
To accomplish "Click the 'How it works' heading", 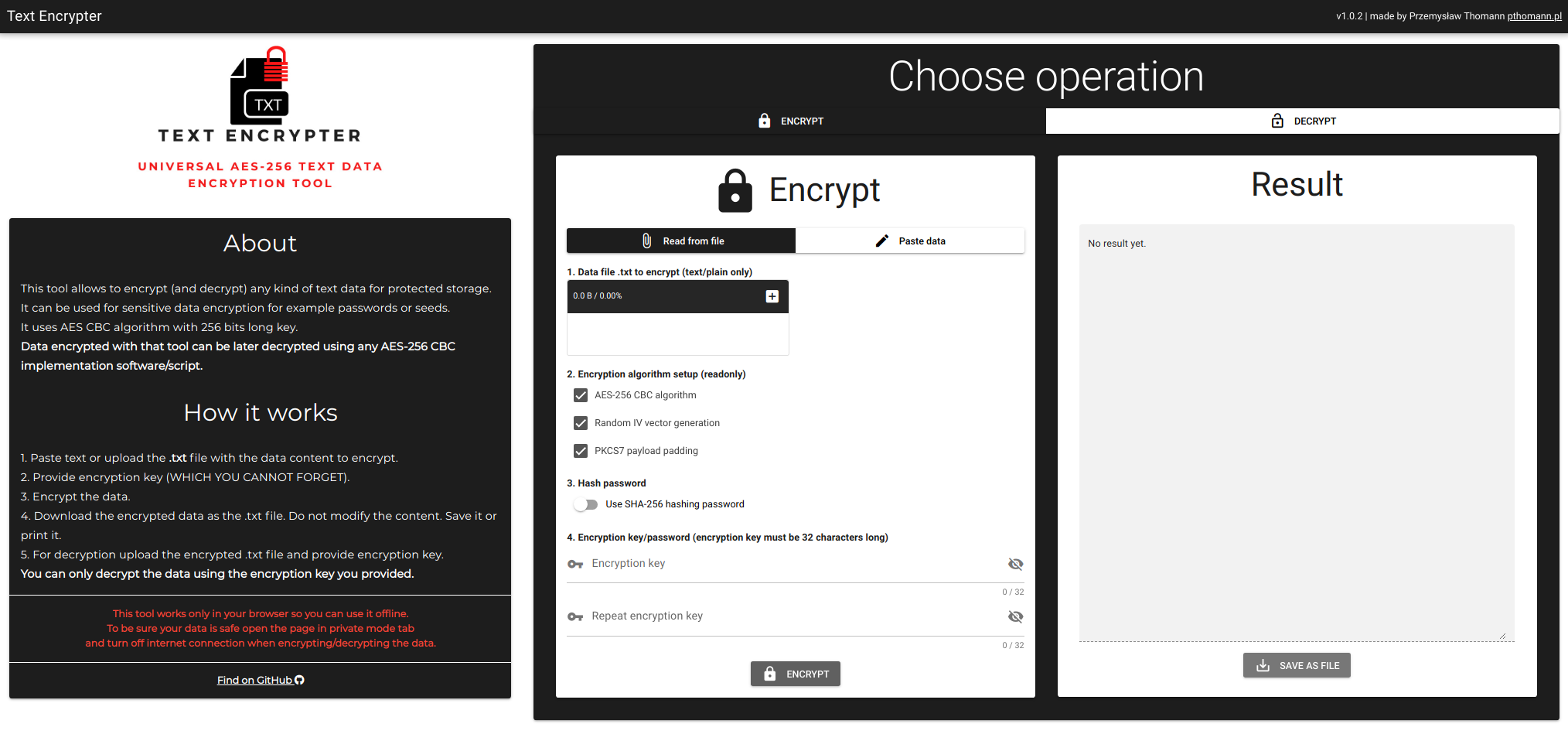I will [x=261, y=412].
